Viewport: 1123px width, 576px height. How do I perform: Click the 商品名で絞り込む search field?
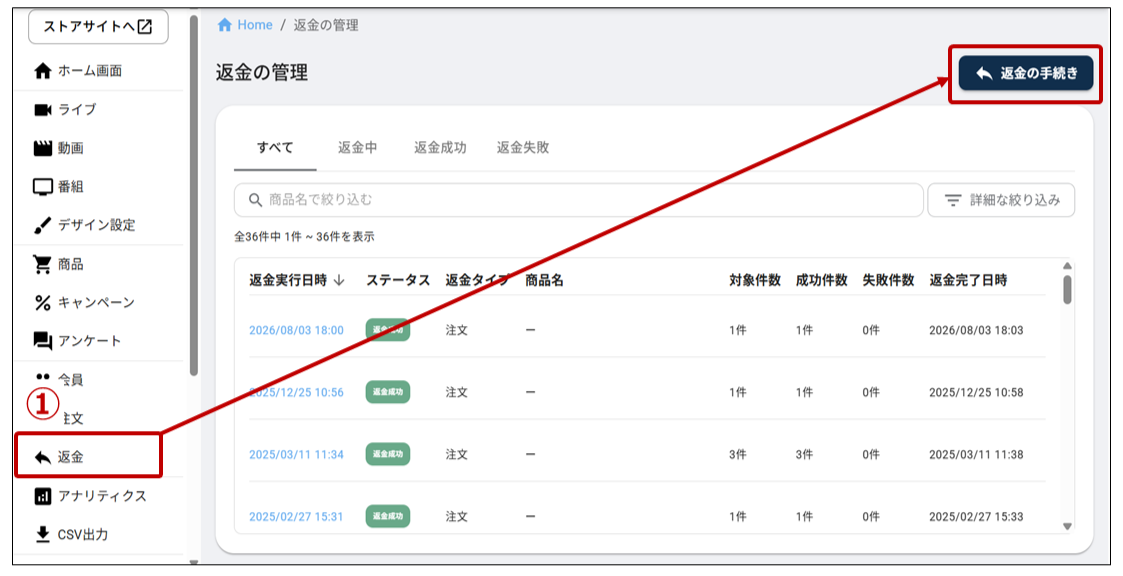[578, 200]
